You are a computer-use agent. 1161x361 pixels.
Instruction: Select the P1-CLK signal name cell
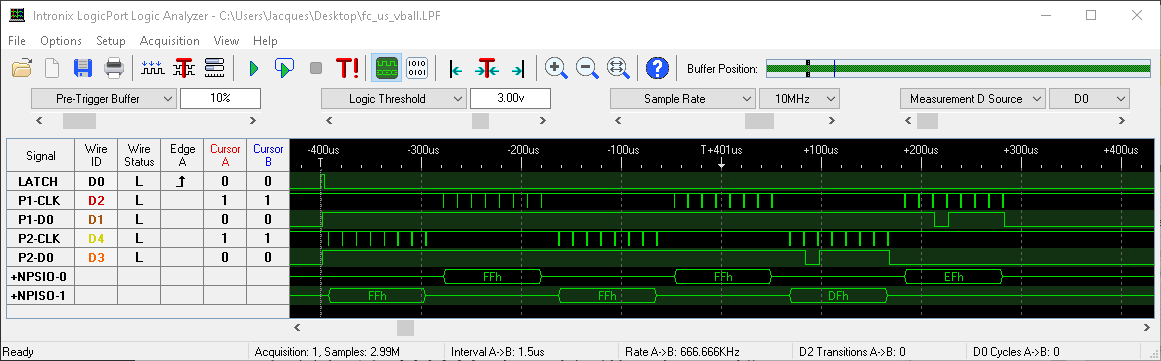(x=41, y=200)
